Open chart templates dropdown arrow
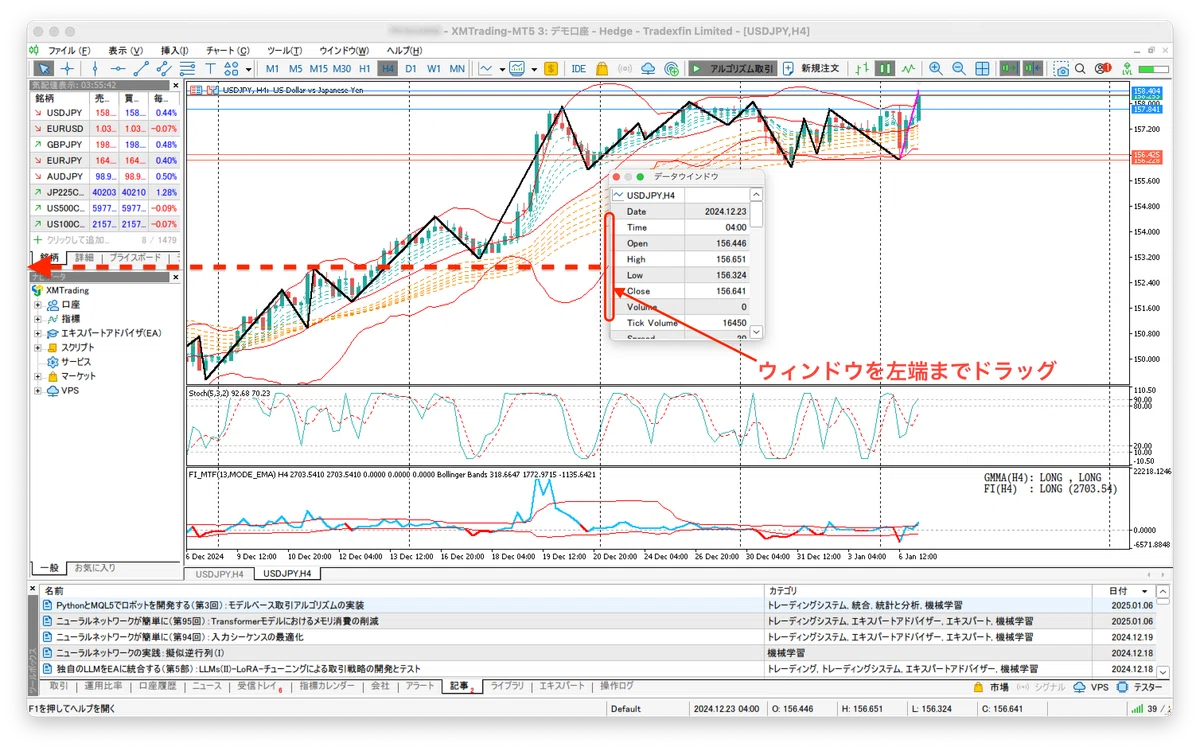This screenshot has width=1200, height=750. [x=534, y=68]
